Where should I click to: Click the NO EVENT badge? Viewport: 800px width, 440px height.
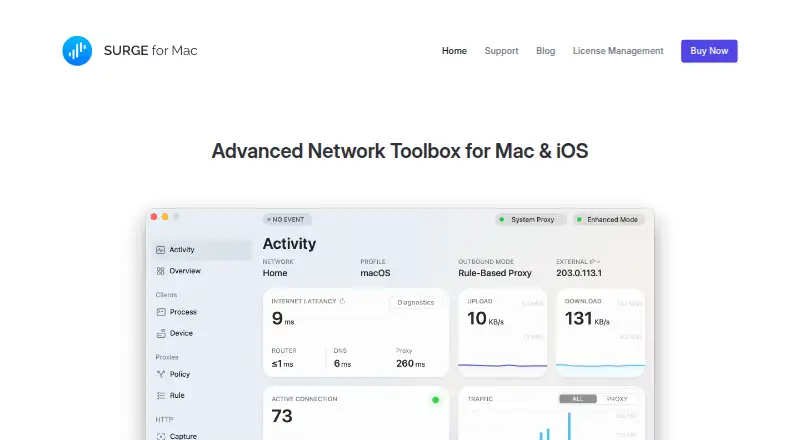287,219
